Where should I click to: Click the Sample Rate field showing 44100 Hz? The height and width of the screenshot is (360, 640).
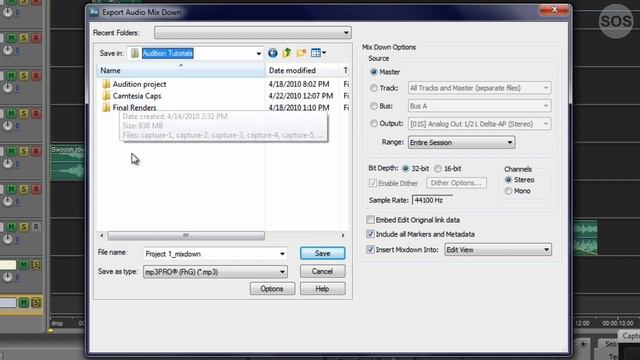(x=432, y=200)
